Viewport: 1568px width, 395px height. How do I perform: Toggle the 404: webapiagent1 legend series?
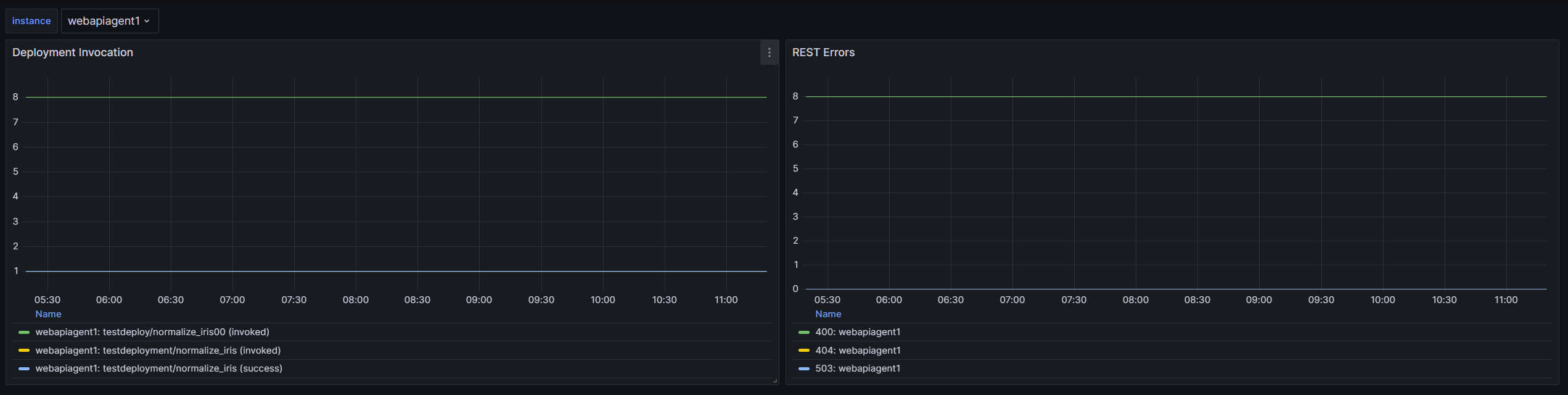click(x=858, y=351)
